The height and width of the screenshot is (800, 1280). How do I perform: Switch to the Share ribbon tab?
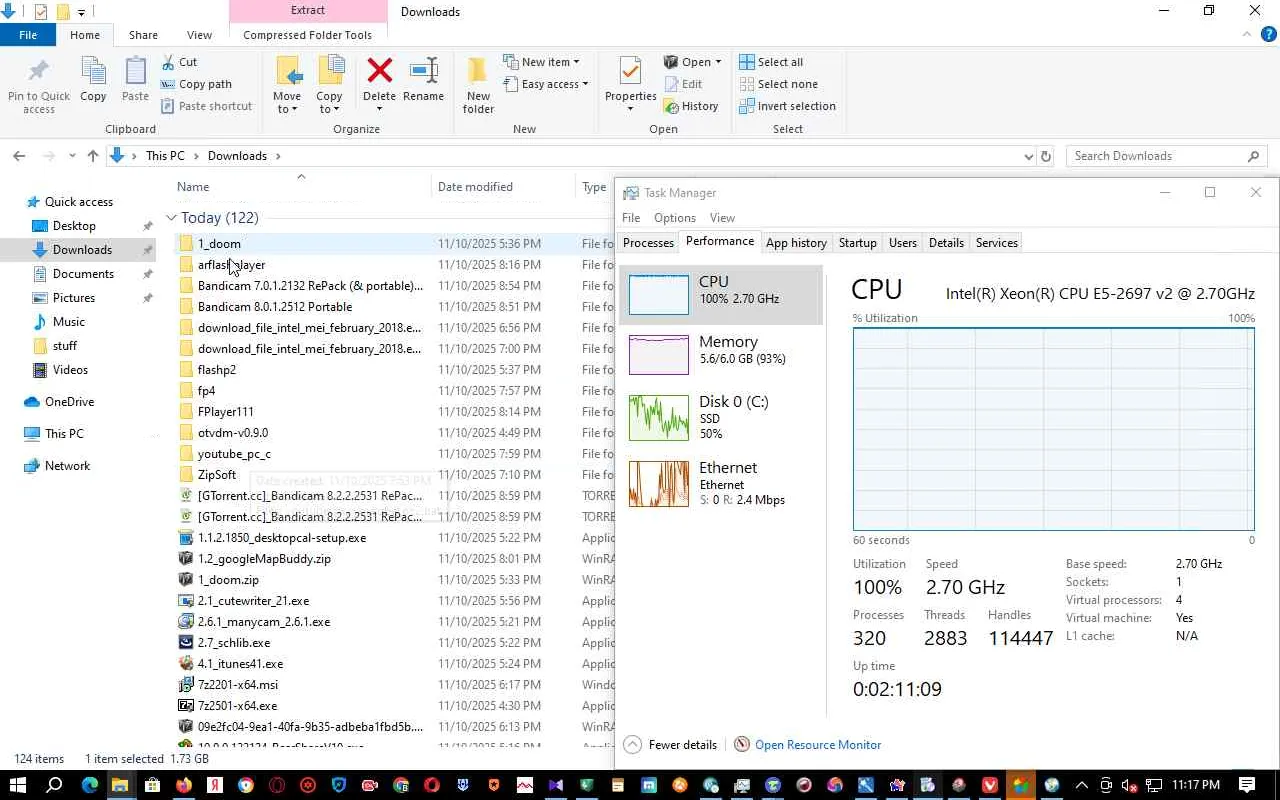point(143,35)
